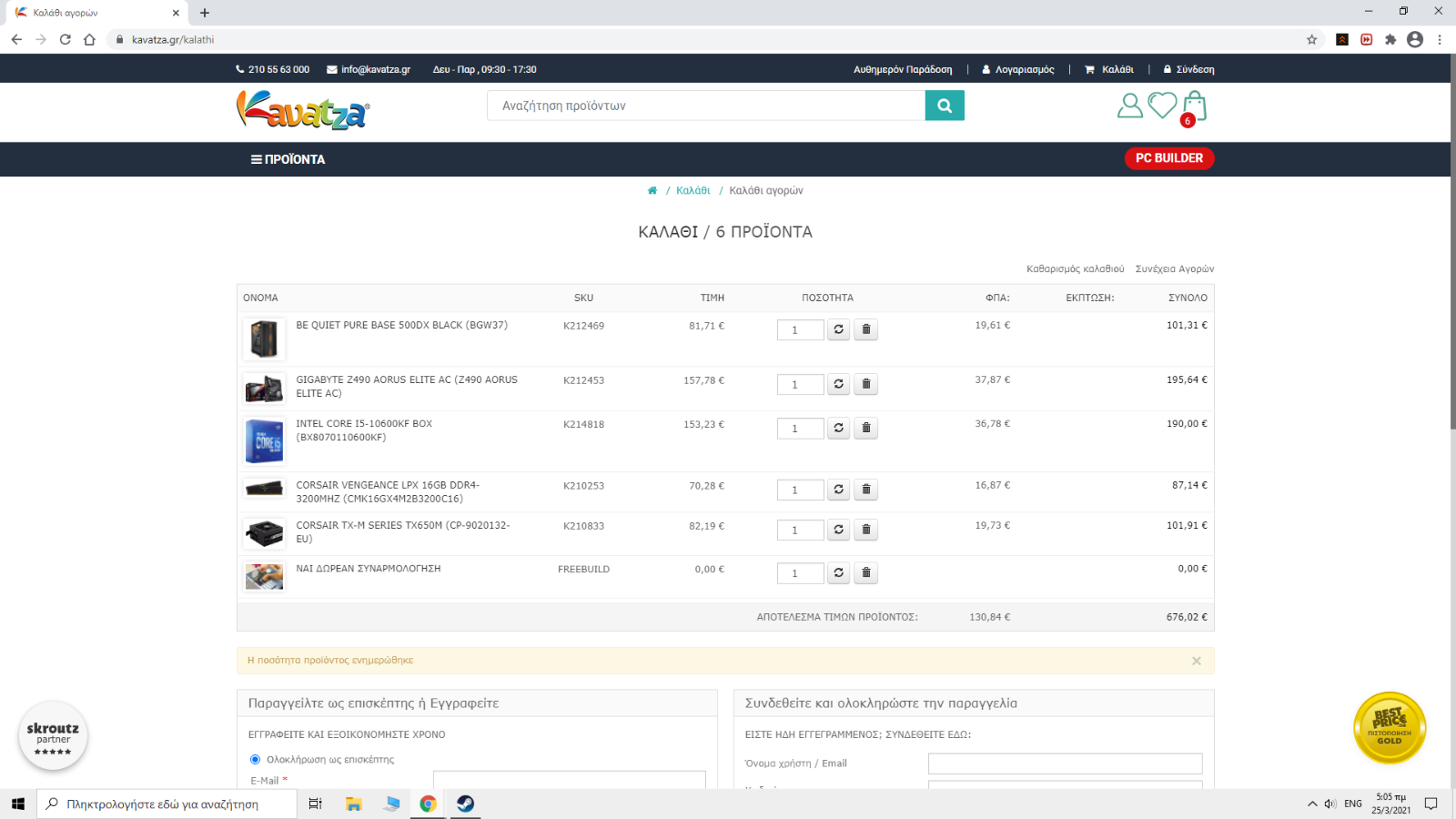Click the Όνομα χρήστη / Email input
1456x819 pixels.
tap(1065, 763)
